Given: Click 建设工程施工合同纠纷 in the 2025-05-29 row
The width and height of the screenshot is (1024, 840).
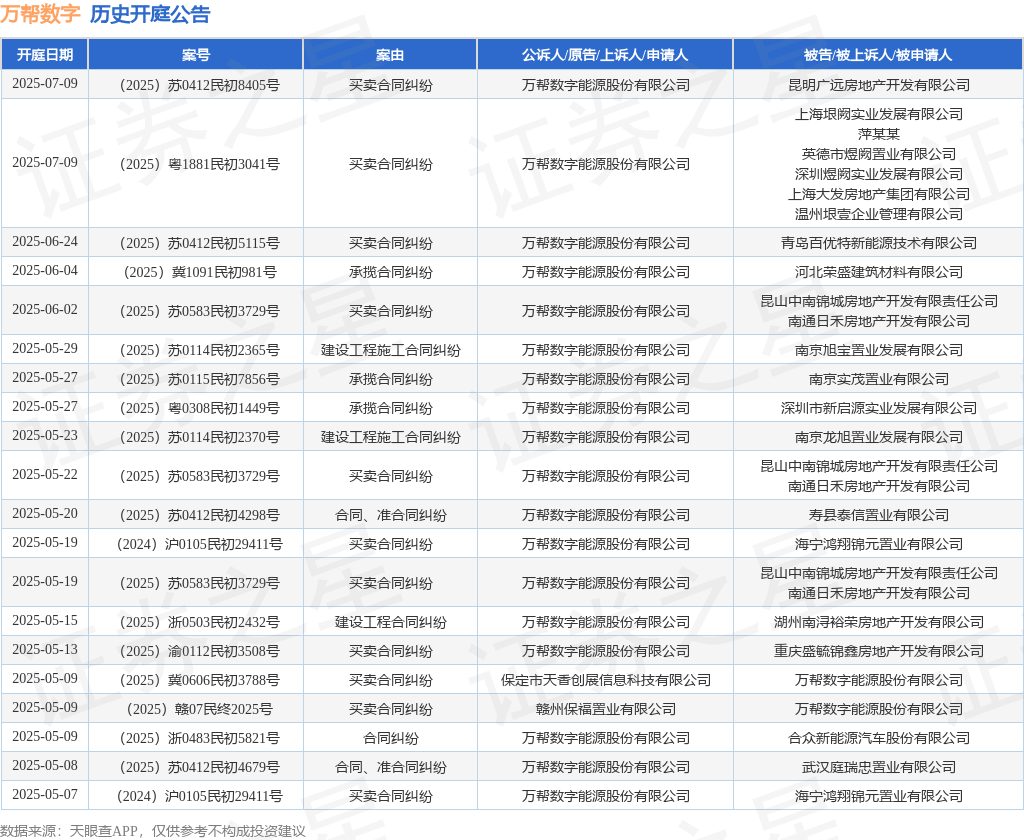Looking at the screenshot, I should (x=391, y=350).
